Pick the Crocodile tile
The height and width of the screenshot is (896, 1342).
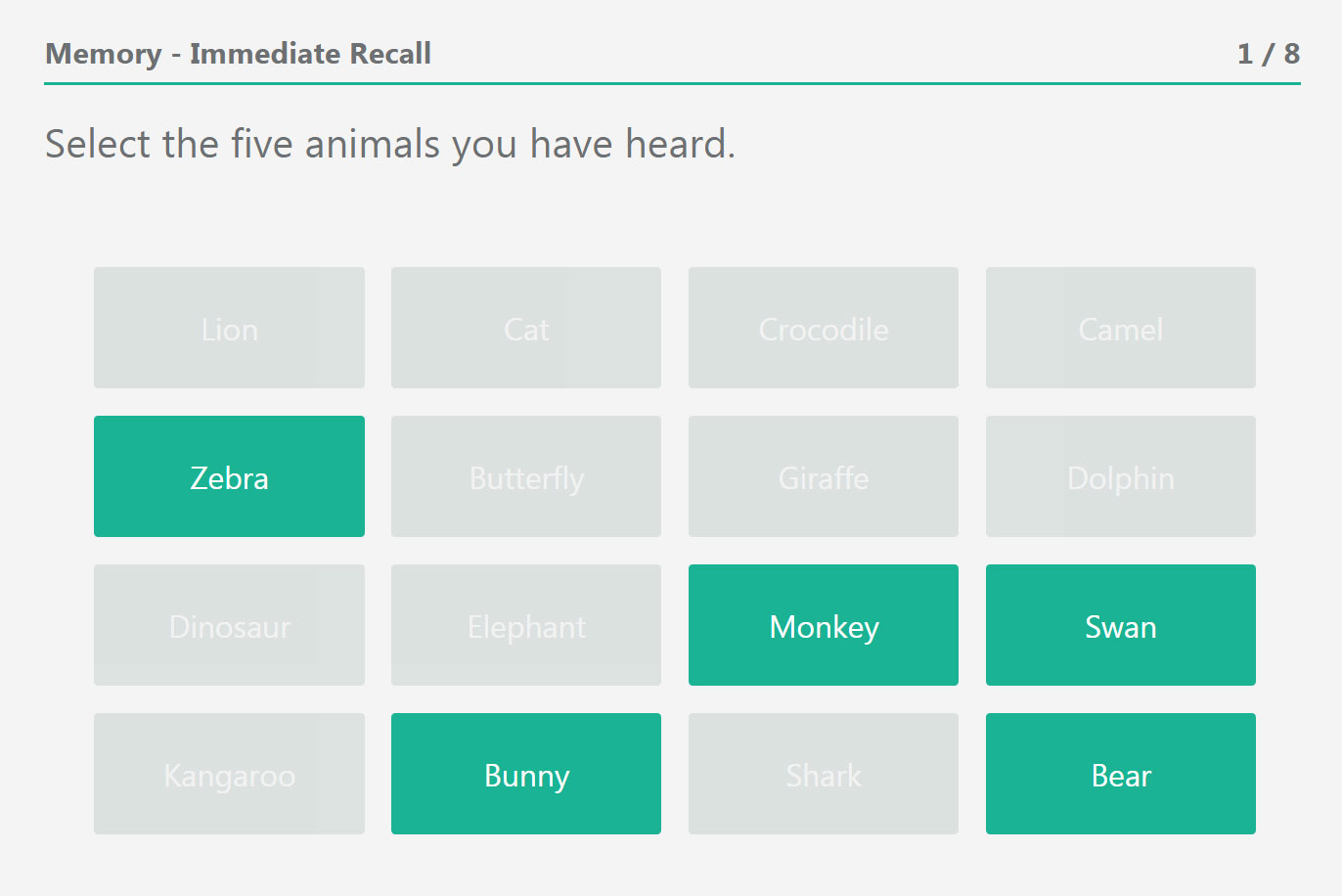(x=824, y=328)
